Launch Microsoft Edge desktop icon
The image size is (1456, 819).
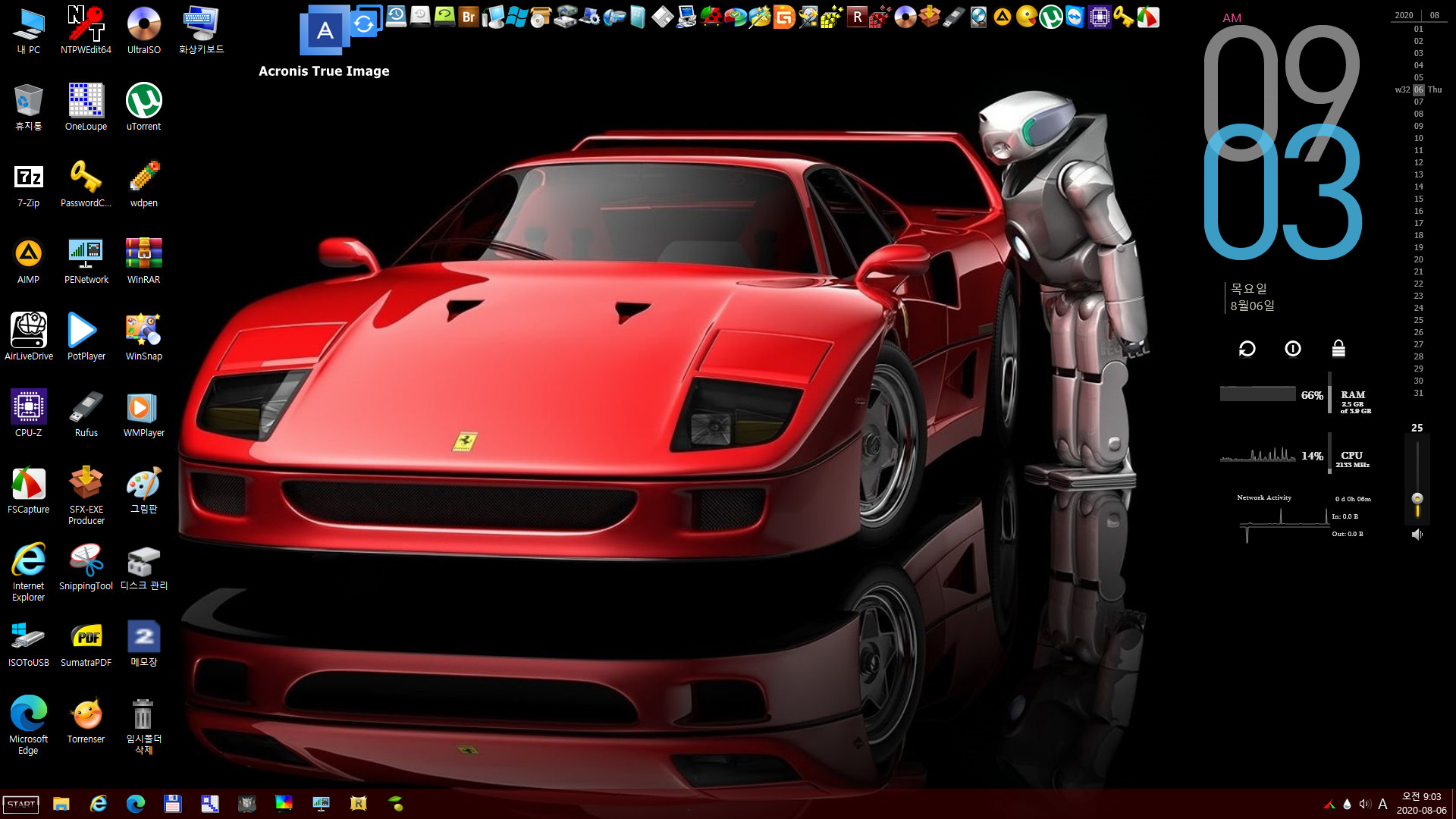coord(29,726)
